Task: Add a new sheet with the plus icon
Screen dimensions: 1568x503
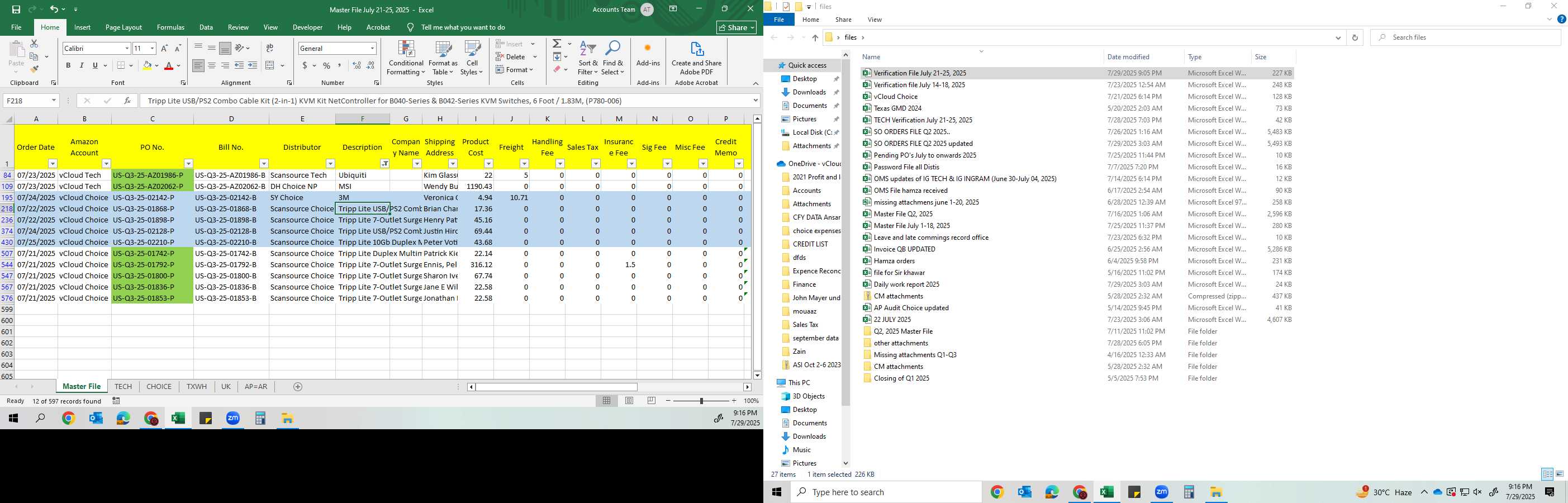Action: pos(298,387)
